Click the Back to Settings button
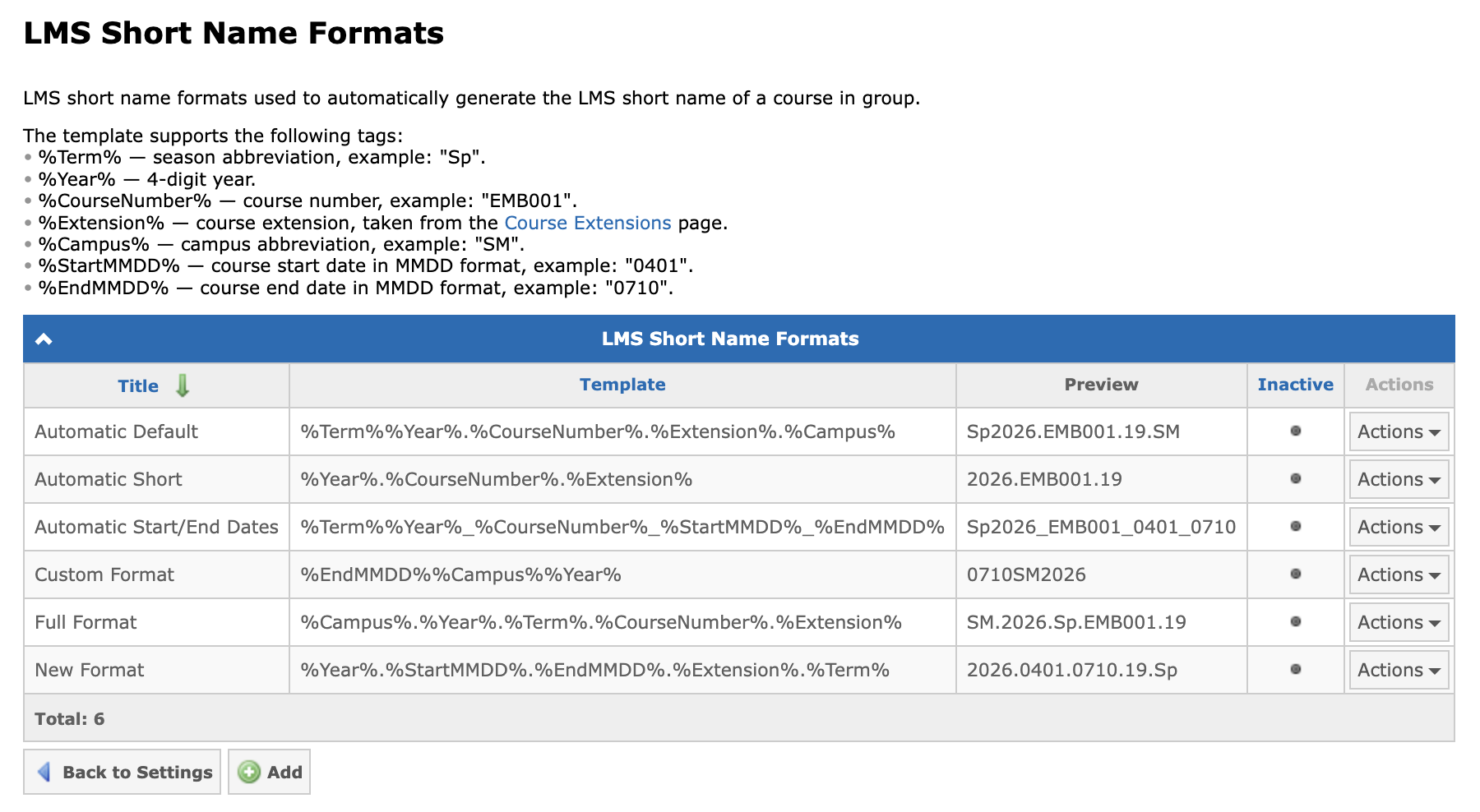1480x812 pixels. coord(122,772)
